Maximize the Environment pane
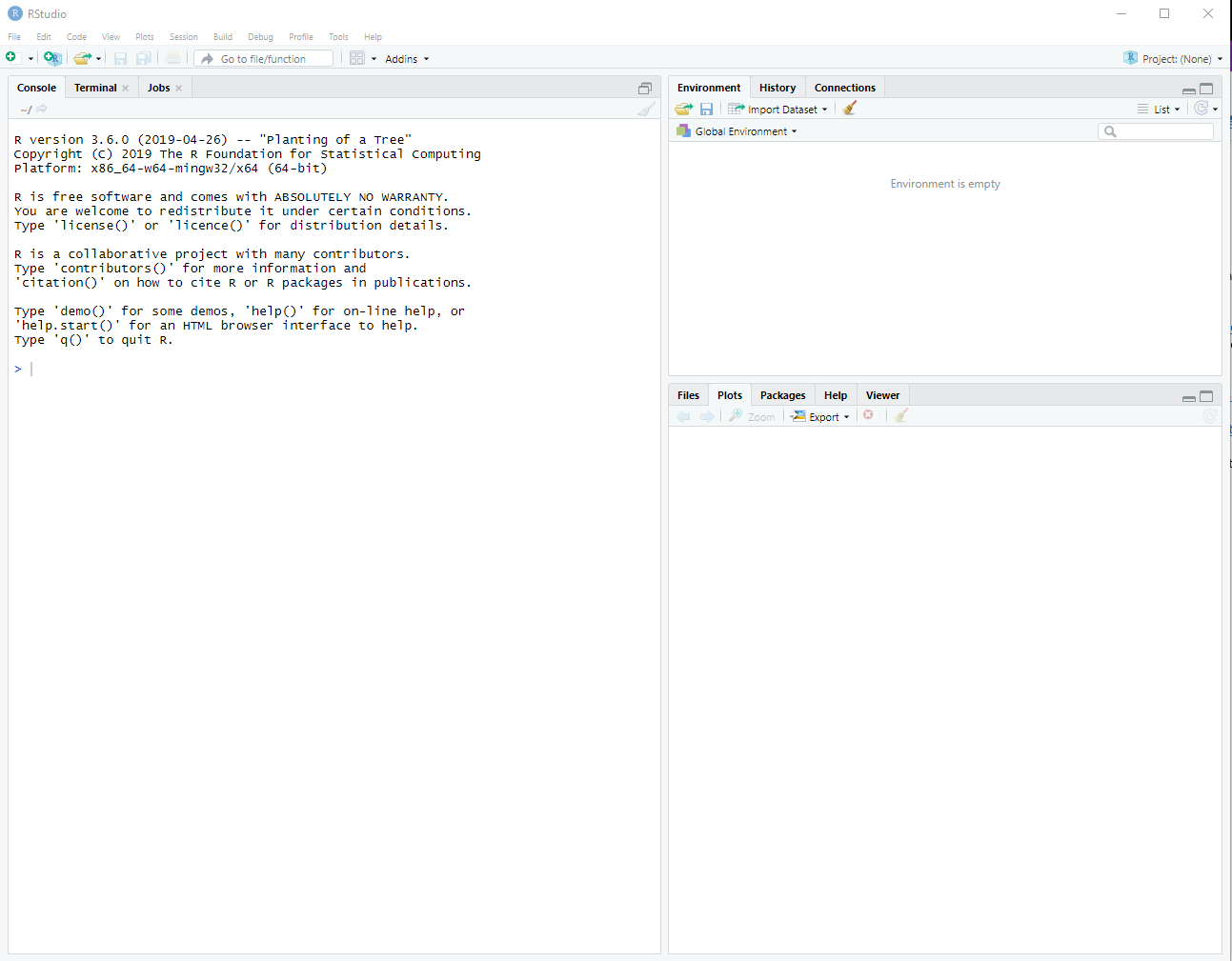Image resolution: width=1232 pixels, height=961 pixels. coord(1206,89)
